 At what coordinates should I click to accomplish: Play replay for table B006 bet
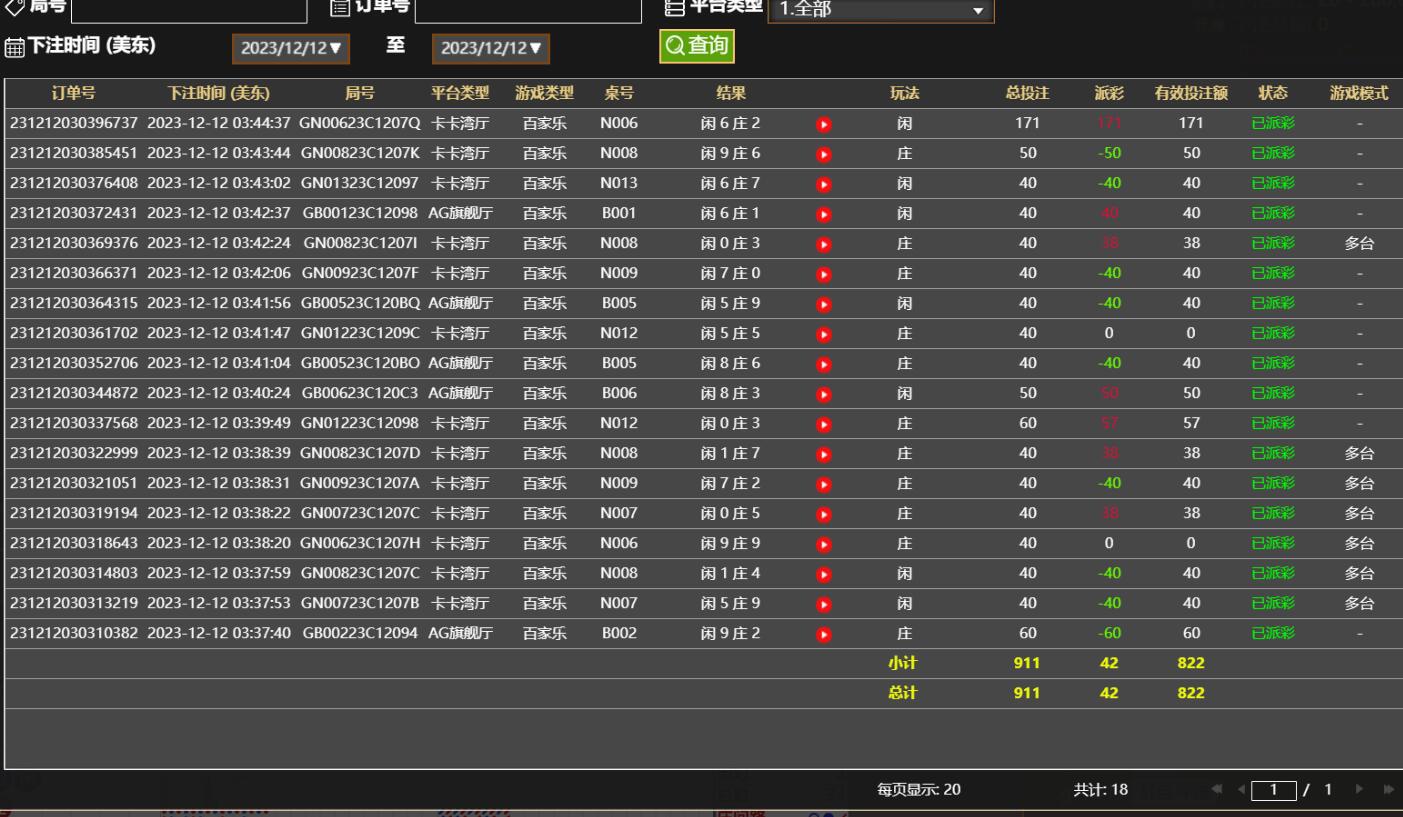pyautogui.click(x=824, y=394)
